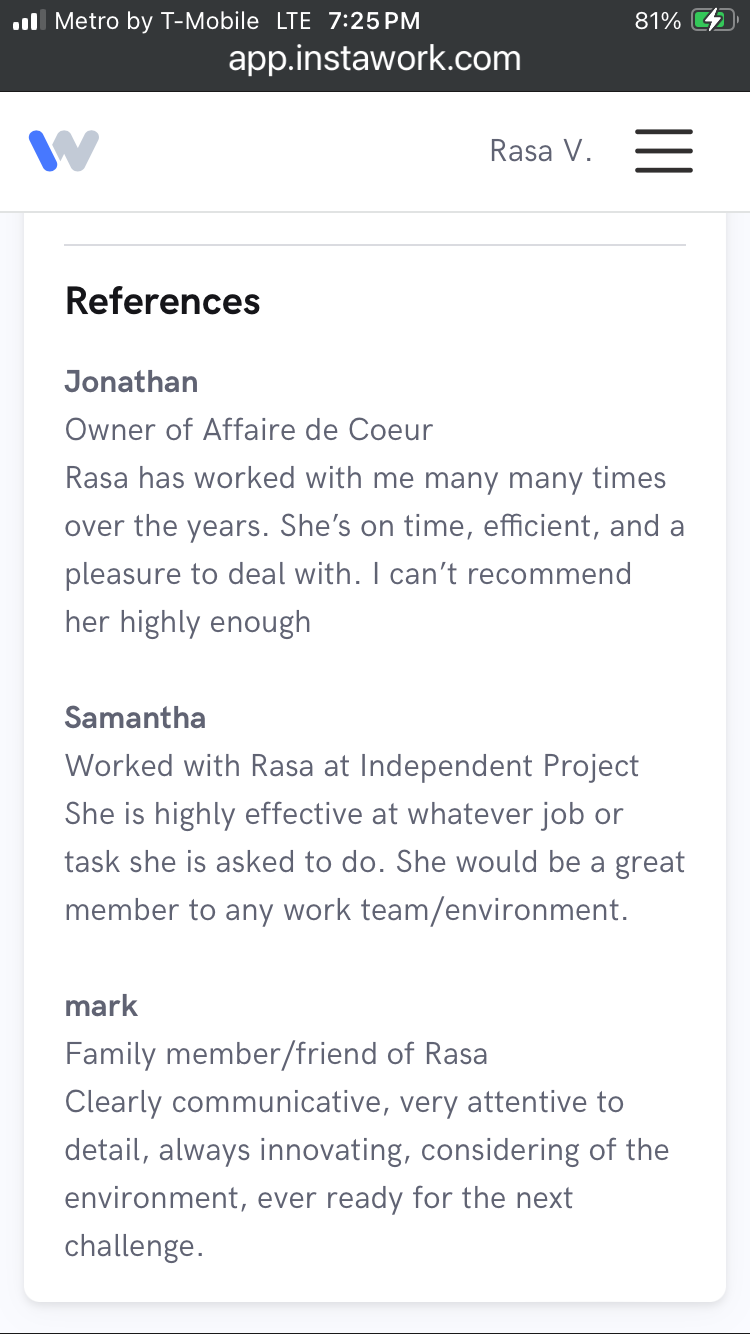Image resolution: width=750 pixels, height=1334 pixels.
Task: Tap the app.instawork.com address bar
Action: click(x=375, y=58)
